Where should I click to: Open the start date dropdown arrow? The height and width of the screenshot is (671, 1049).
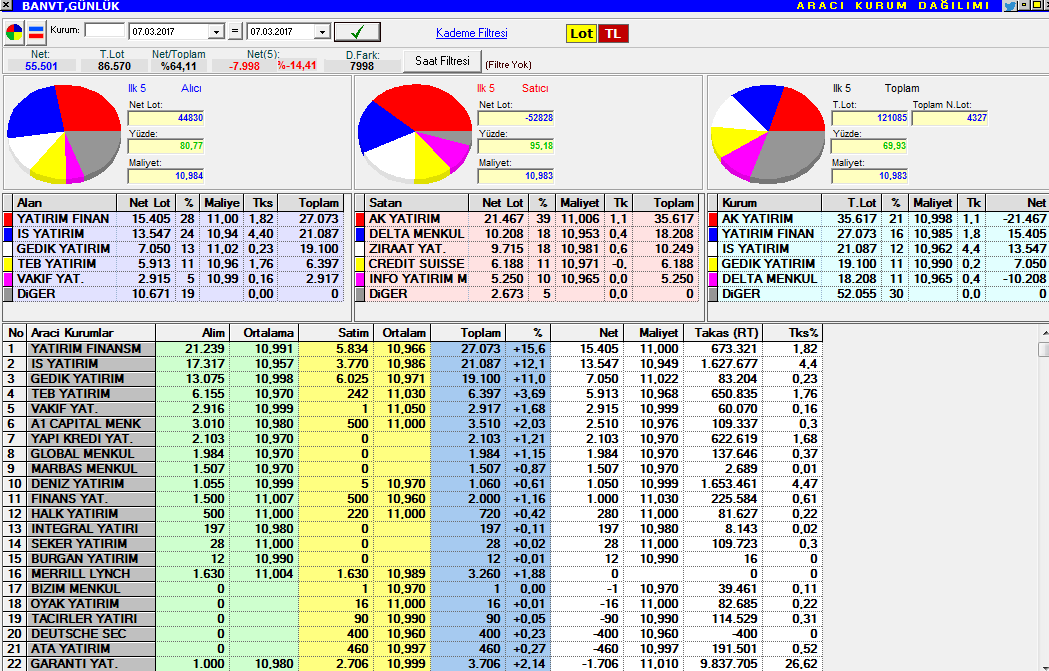[215, 31]
